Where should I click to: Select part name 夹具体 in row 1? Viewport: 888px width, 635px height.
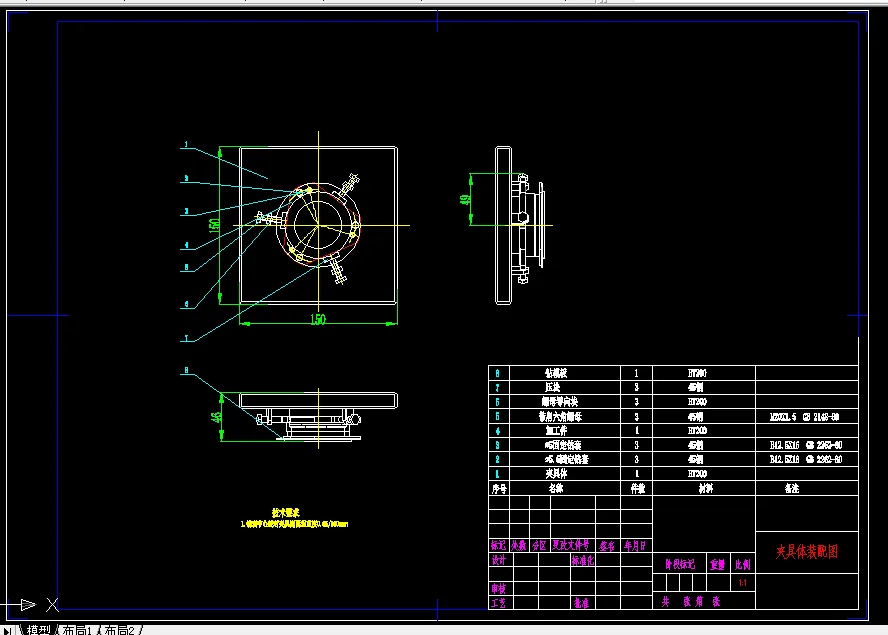pos(556,474)
